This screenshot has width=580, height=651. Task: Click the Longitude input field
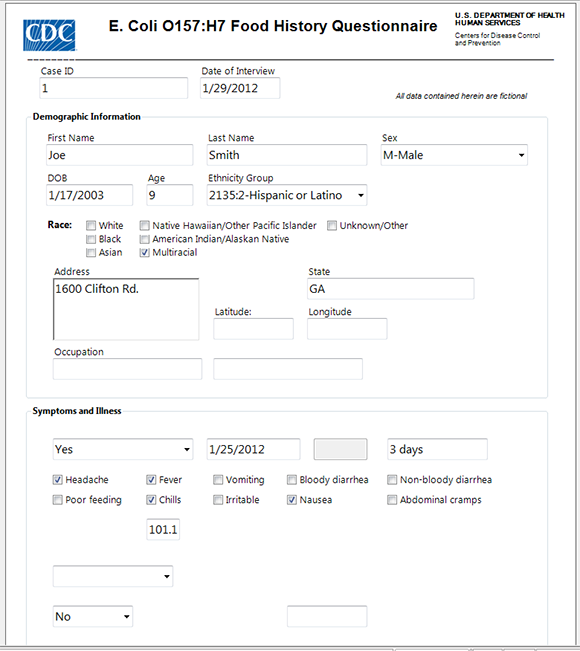347,329
